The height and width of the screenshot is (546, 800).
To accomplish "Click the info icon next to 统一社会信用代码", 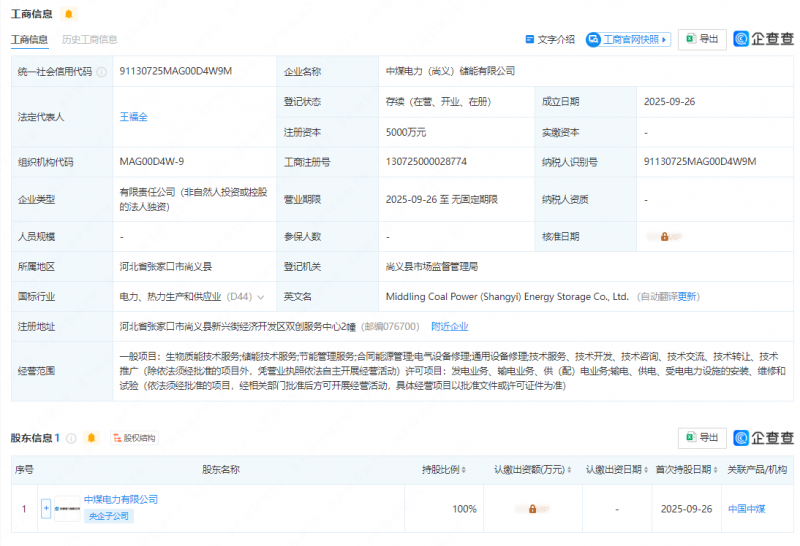I will point(101,72).
